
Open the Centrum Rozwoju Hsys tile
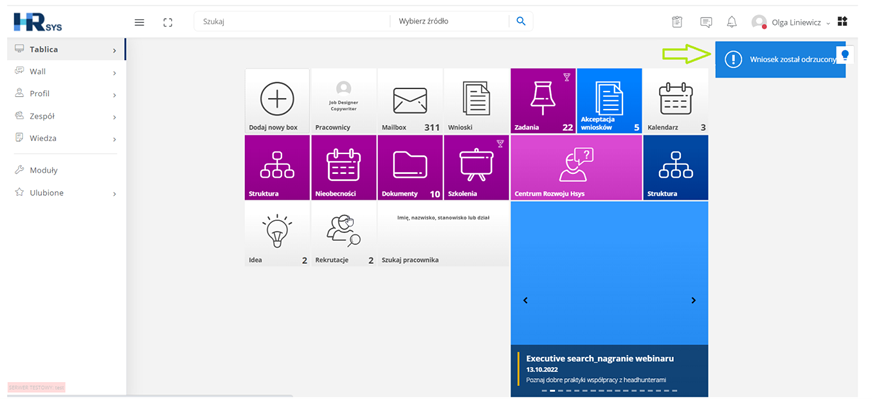tap(576, 168)
